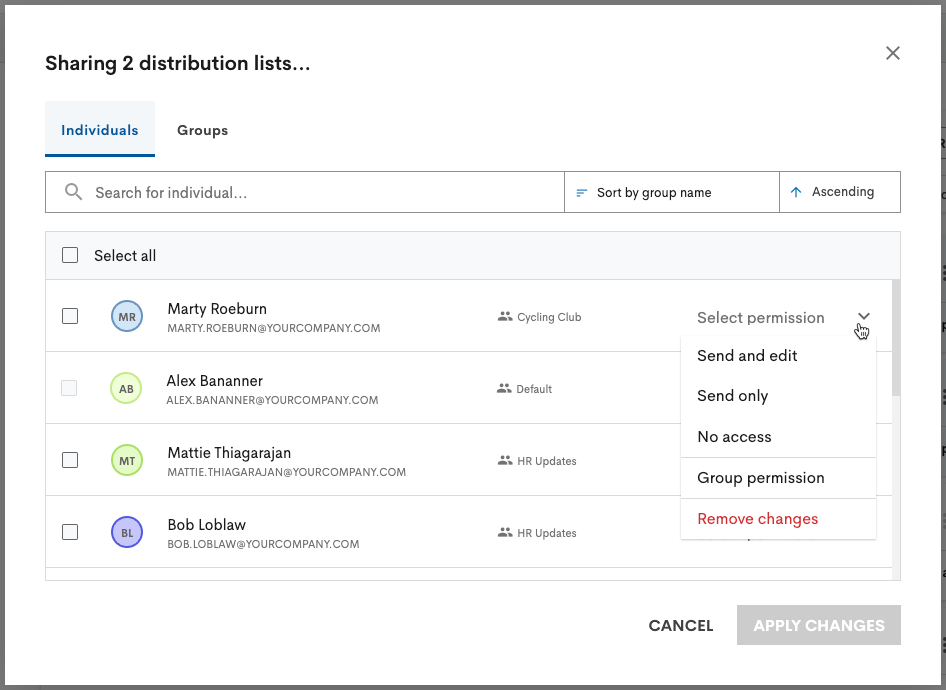946x690 pixels.
Task: Click the MR avatar for Marty Roeburn
Action: (x=127, y=316)
